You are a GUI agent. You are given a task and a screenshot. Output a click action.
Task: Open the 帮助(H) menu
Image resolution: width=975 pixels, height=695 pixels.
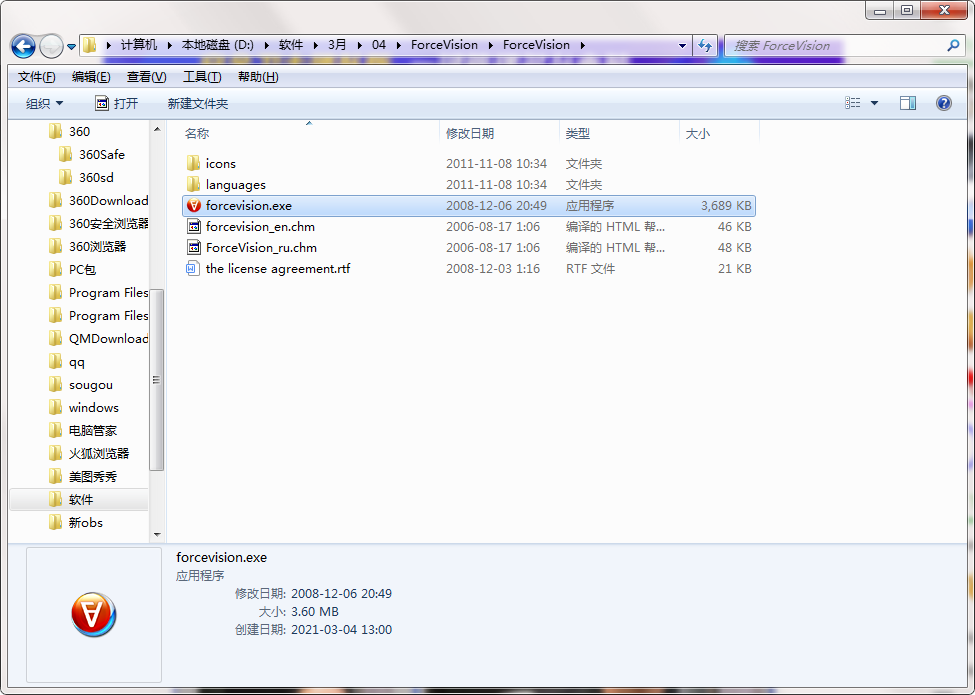tap(257, 77)
